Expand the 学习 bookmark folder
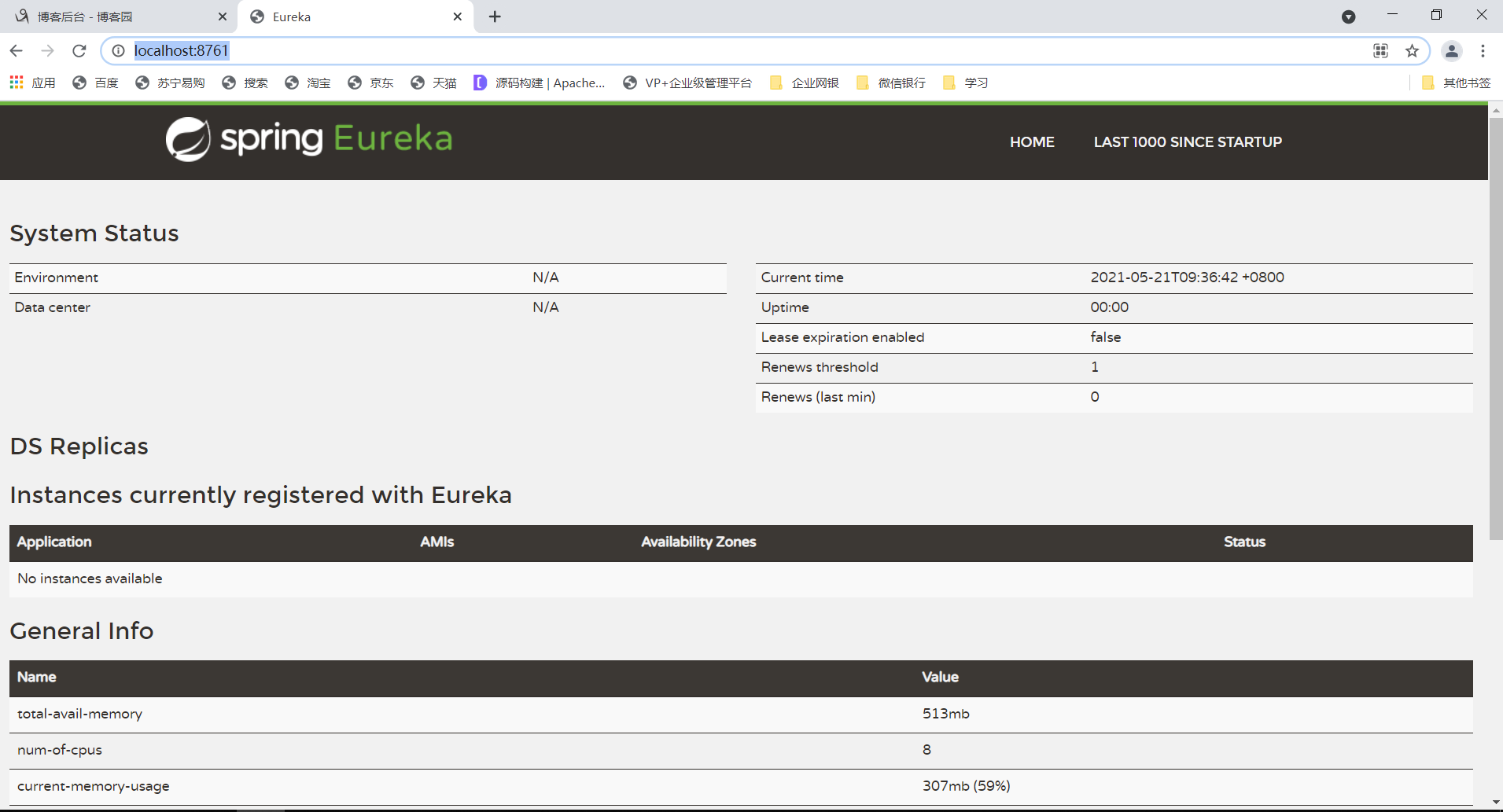This screenshot has height=812, width=1503. coord(965,83)
